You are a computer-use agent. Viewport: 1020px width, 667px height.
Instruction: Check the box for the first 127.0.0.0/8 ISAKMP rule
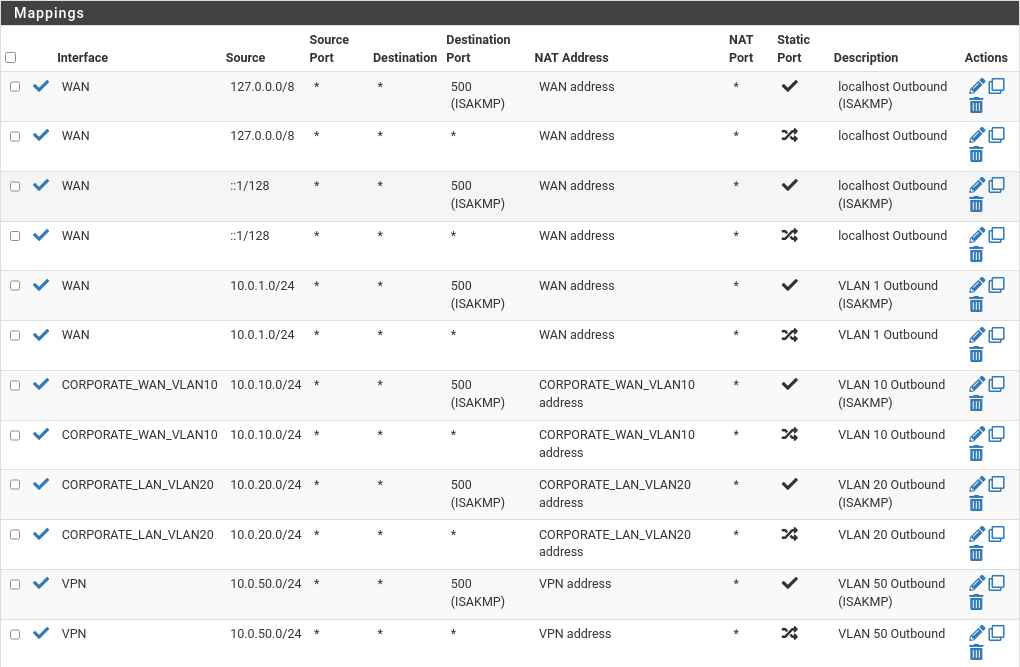tap(15, 87)
